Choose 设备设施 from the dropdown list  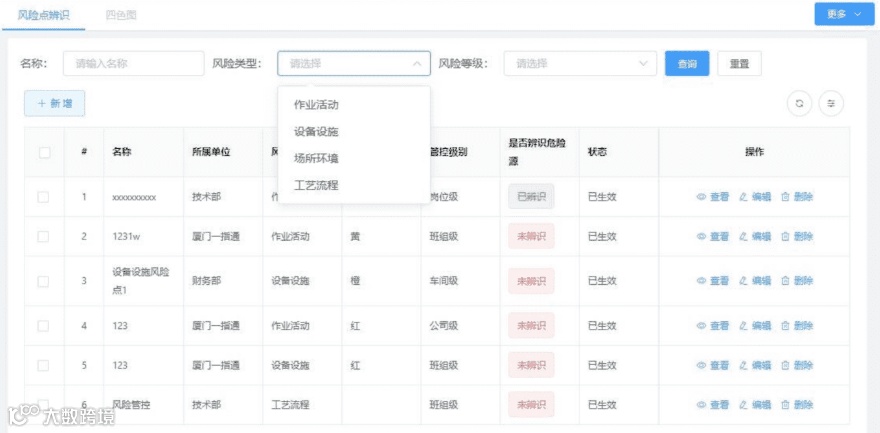click(354, 131)
